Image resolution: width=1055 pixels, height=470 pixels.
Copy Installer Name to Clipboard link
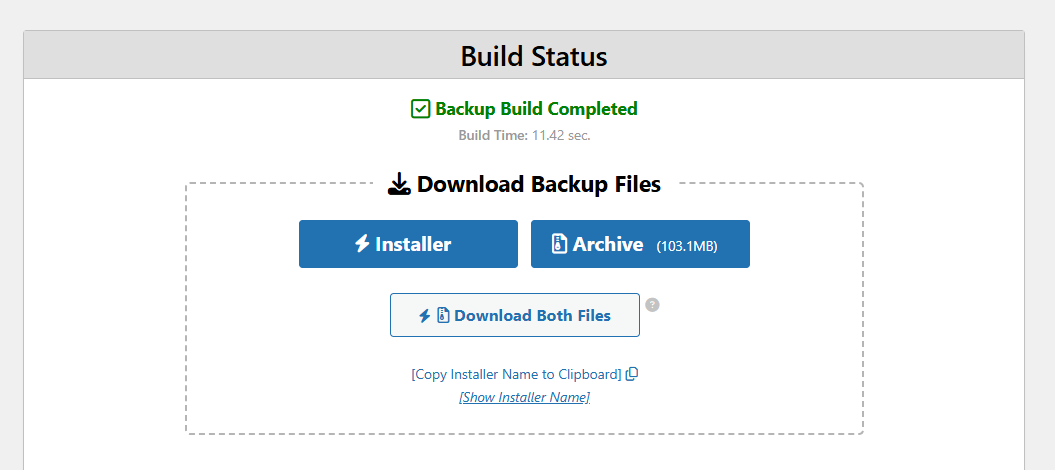point(516,375)
